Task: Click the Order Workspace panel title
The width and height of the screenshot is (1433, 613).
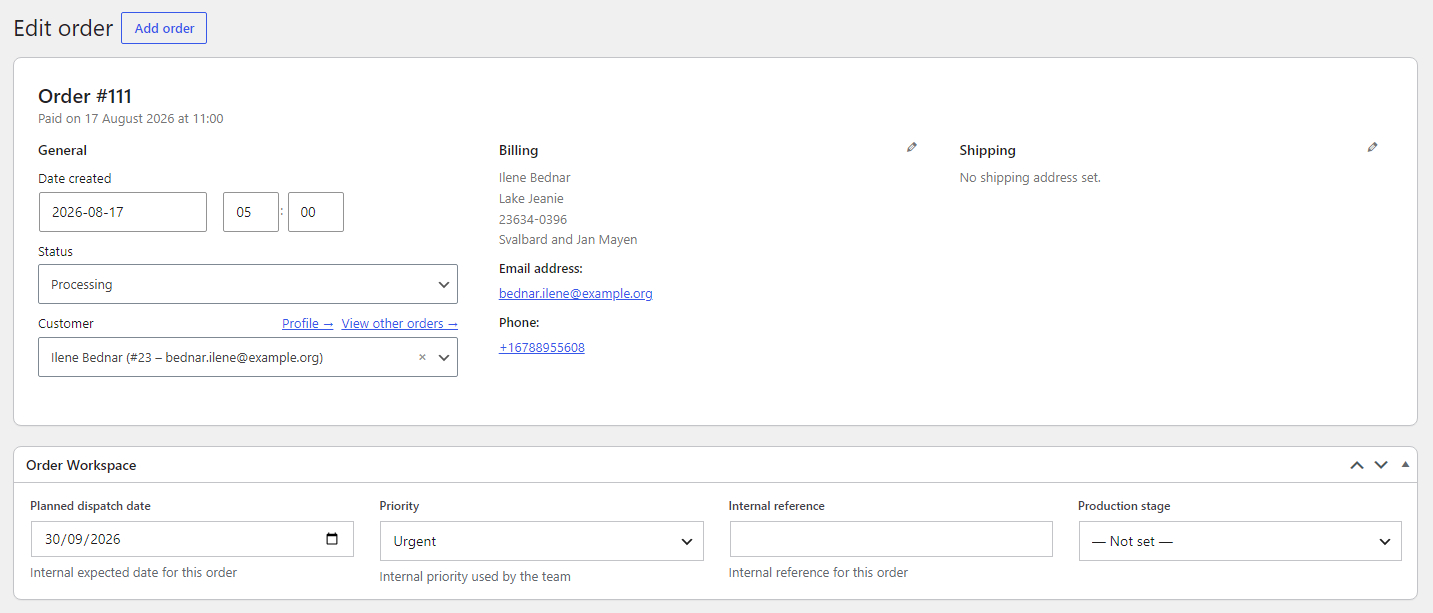Action: click(81, 465)
